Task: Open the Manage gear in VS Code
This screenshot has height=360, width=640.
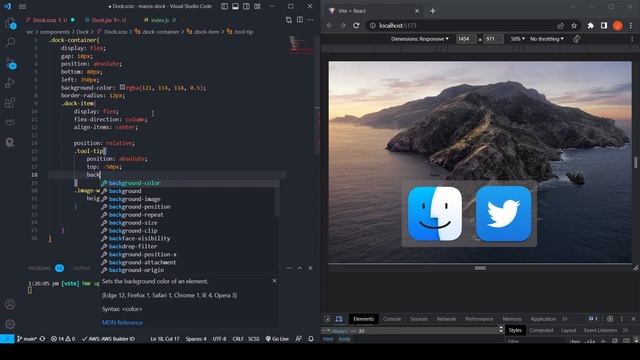Action: coord(10,324)
